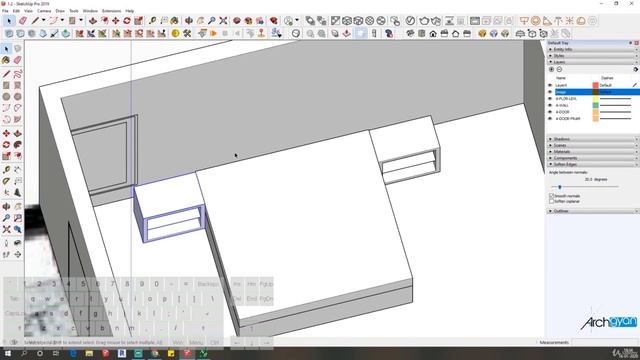Click the red color swatch of Layer0
The width and height of the screenshot is (640, 360).
point(596,85)
